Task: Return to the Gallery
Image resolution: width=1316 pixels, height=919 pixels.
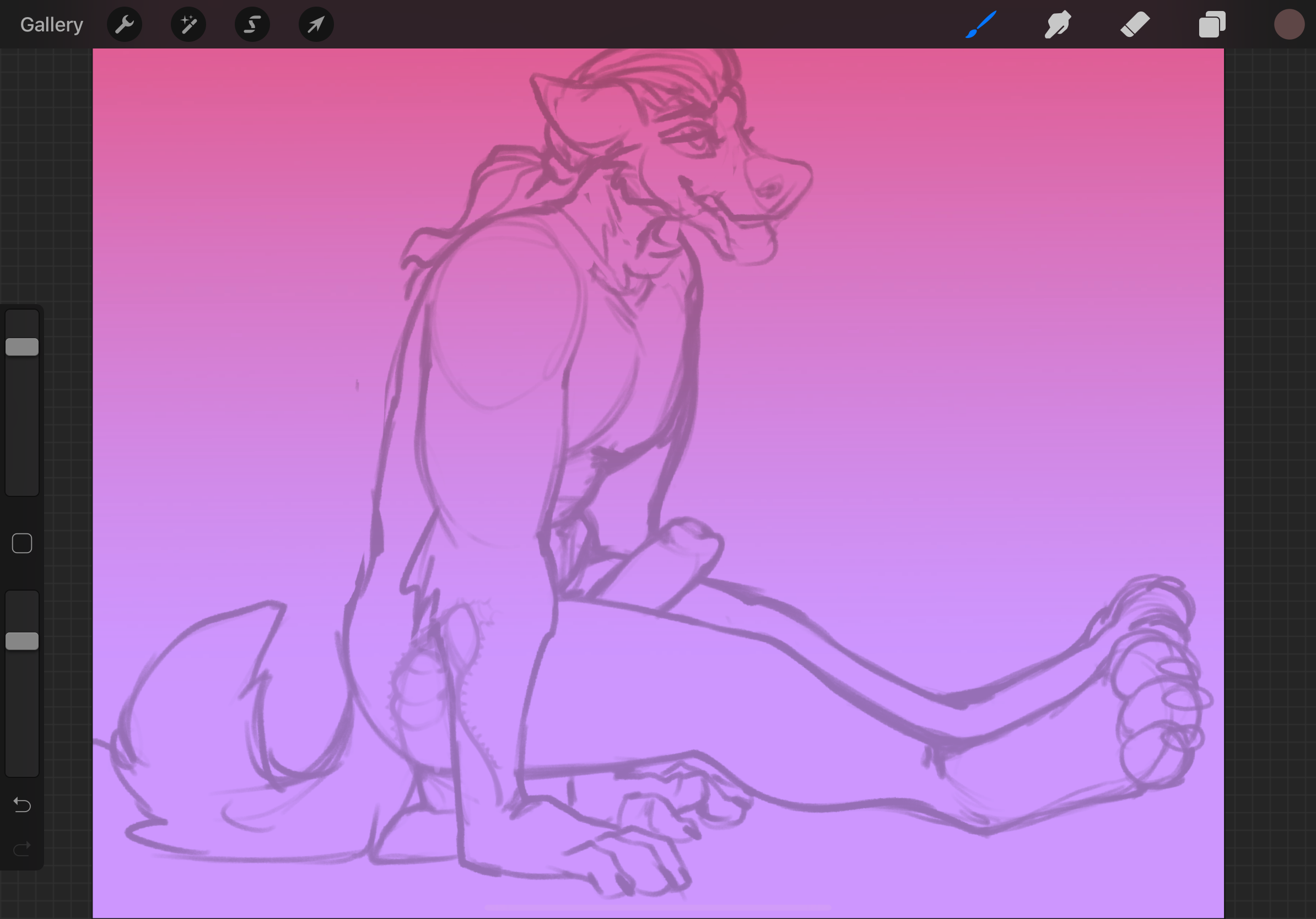Action: point(52,25)
